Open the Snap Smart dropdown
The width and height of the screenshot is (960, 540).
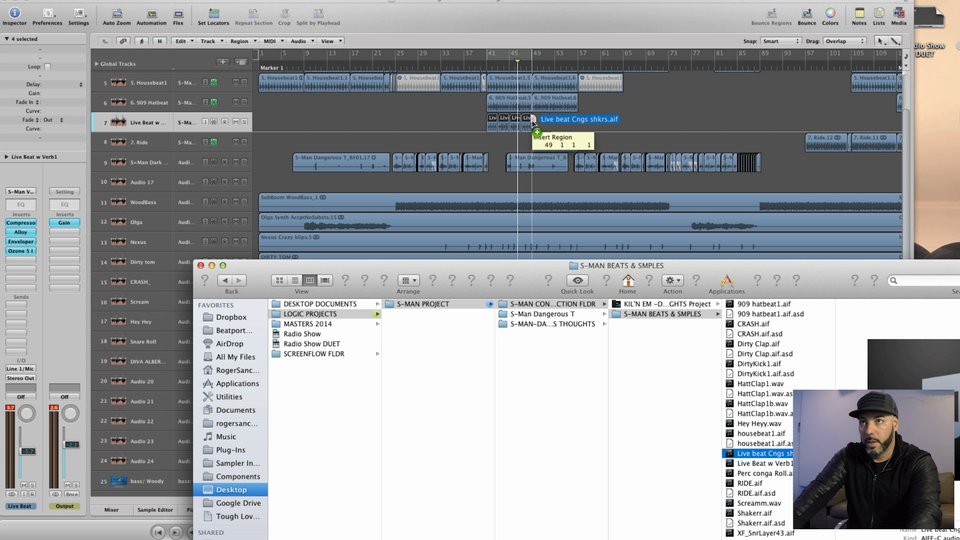[x=781, y=41]
